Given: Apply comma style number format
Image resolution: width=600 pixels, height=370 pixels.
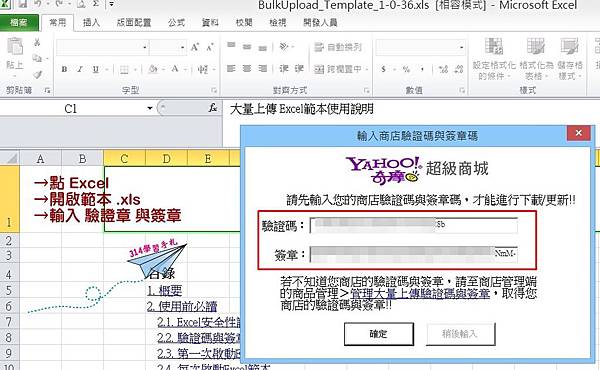Looking at the screenshot, I should pyautogui.click(x=422, y=69).
